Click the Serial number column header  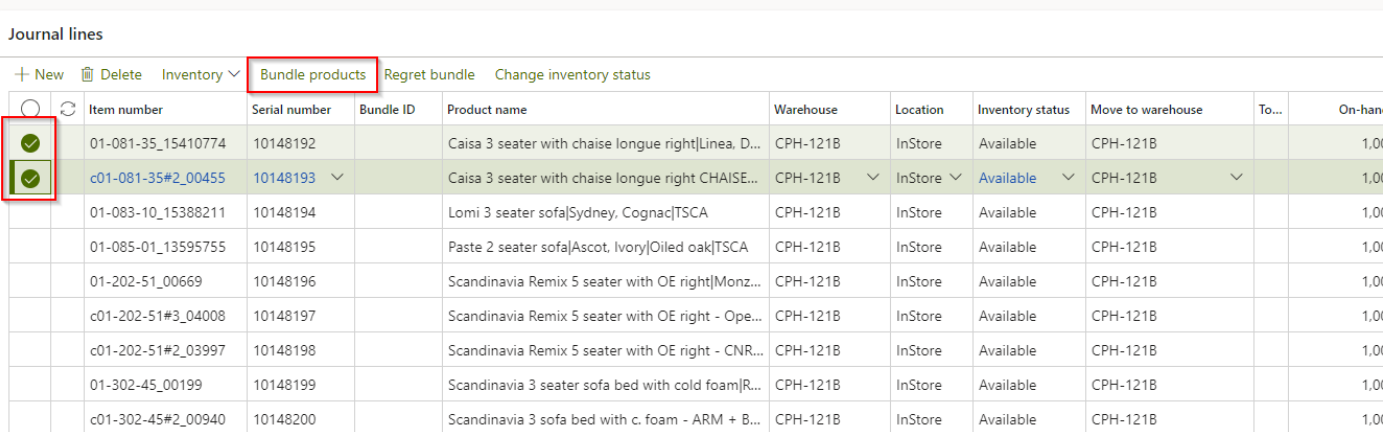291,110
